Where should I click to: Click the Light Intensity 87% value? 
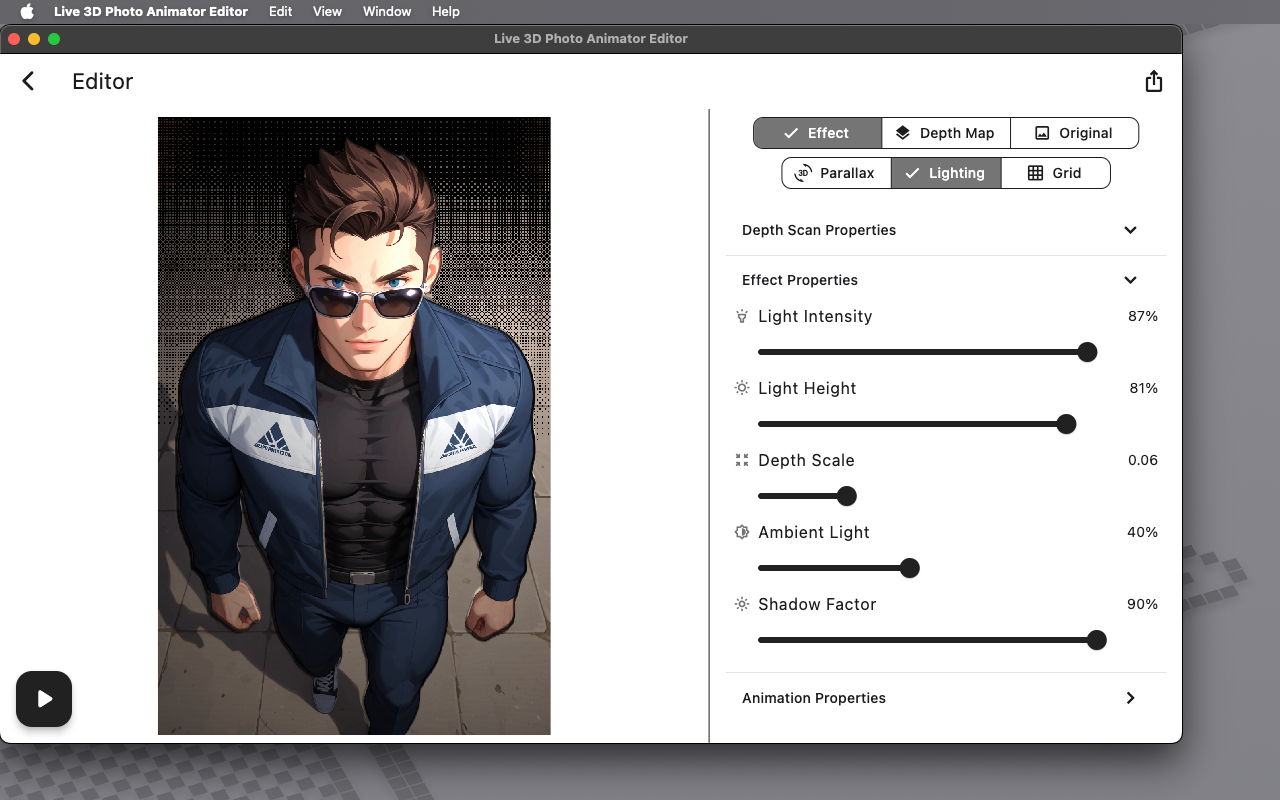click(x=1142, y=316)
